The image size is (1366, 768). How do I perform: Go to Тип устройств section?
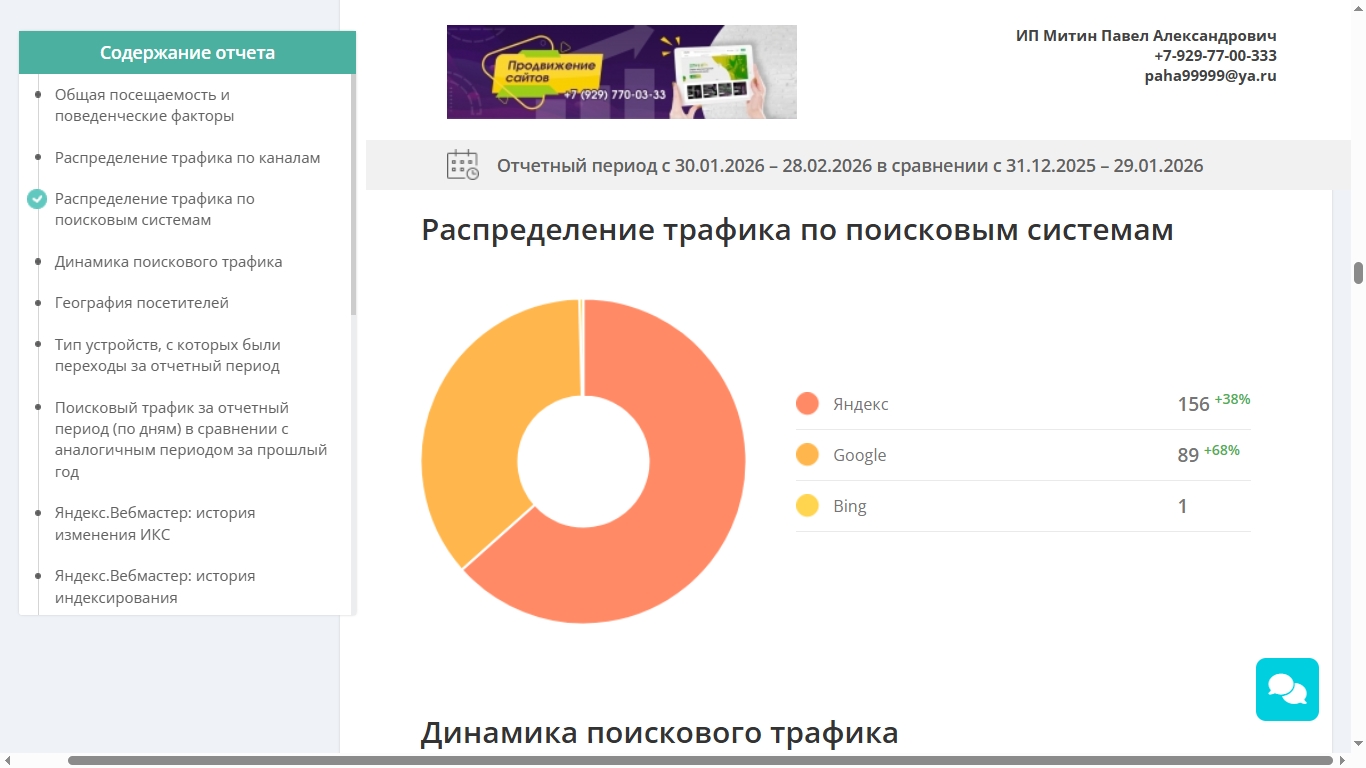(168, 355)
